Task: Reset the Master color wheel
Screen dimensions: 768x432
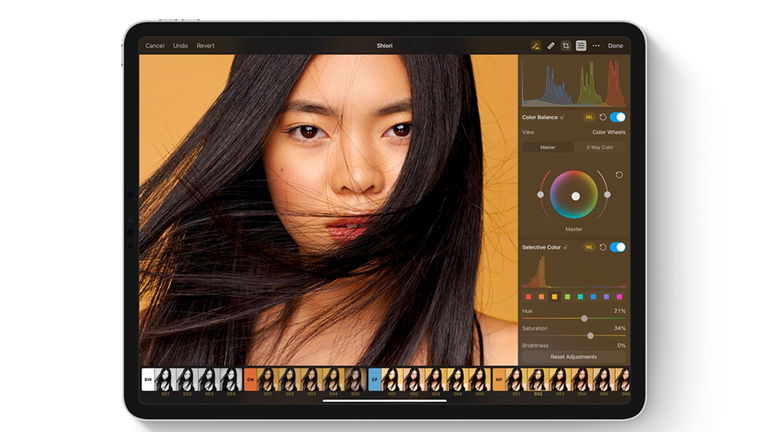Action: click(619, 175)
